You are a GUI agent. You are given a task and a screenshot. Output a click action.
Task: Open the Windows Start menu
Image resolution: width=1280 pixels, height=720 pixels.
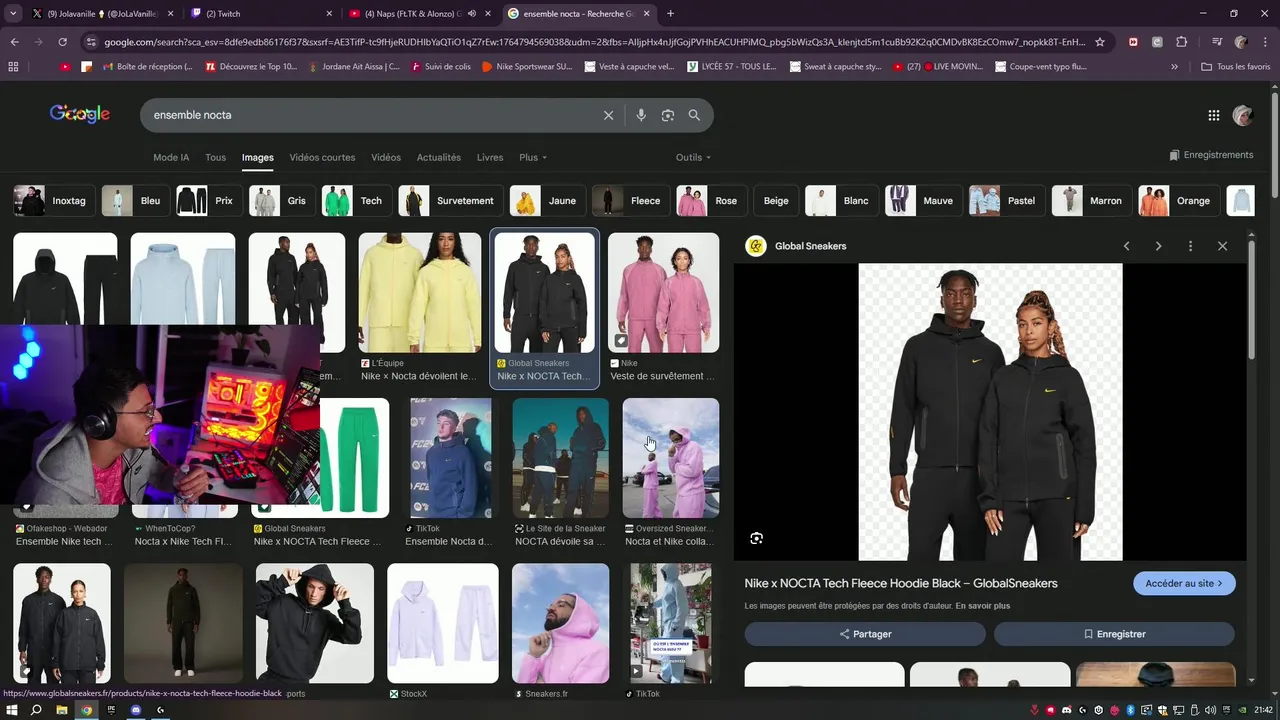tap(12, 710)
